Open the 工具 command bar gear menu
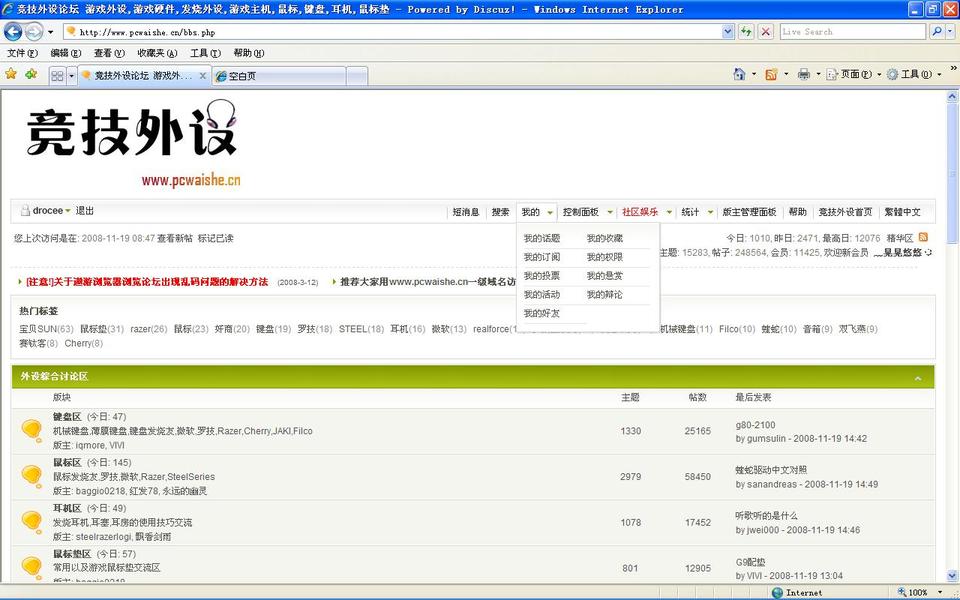 (915, 74)
